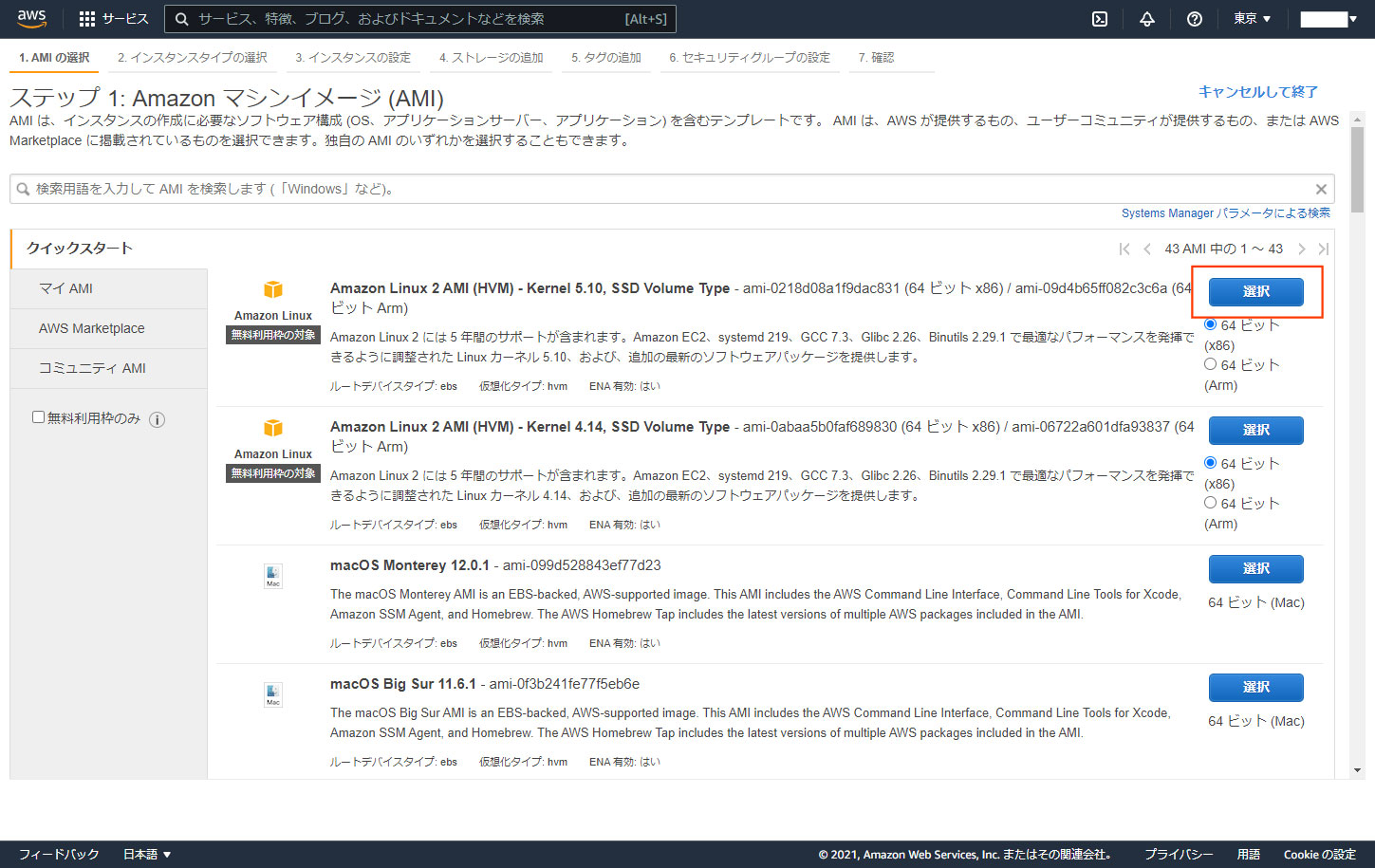Clear the AMI search field with X
Screen dimensions: 1375x868
click(1321, 189)
